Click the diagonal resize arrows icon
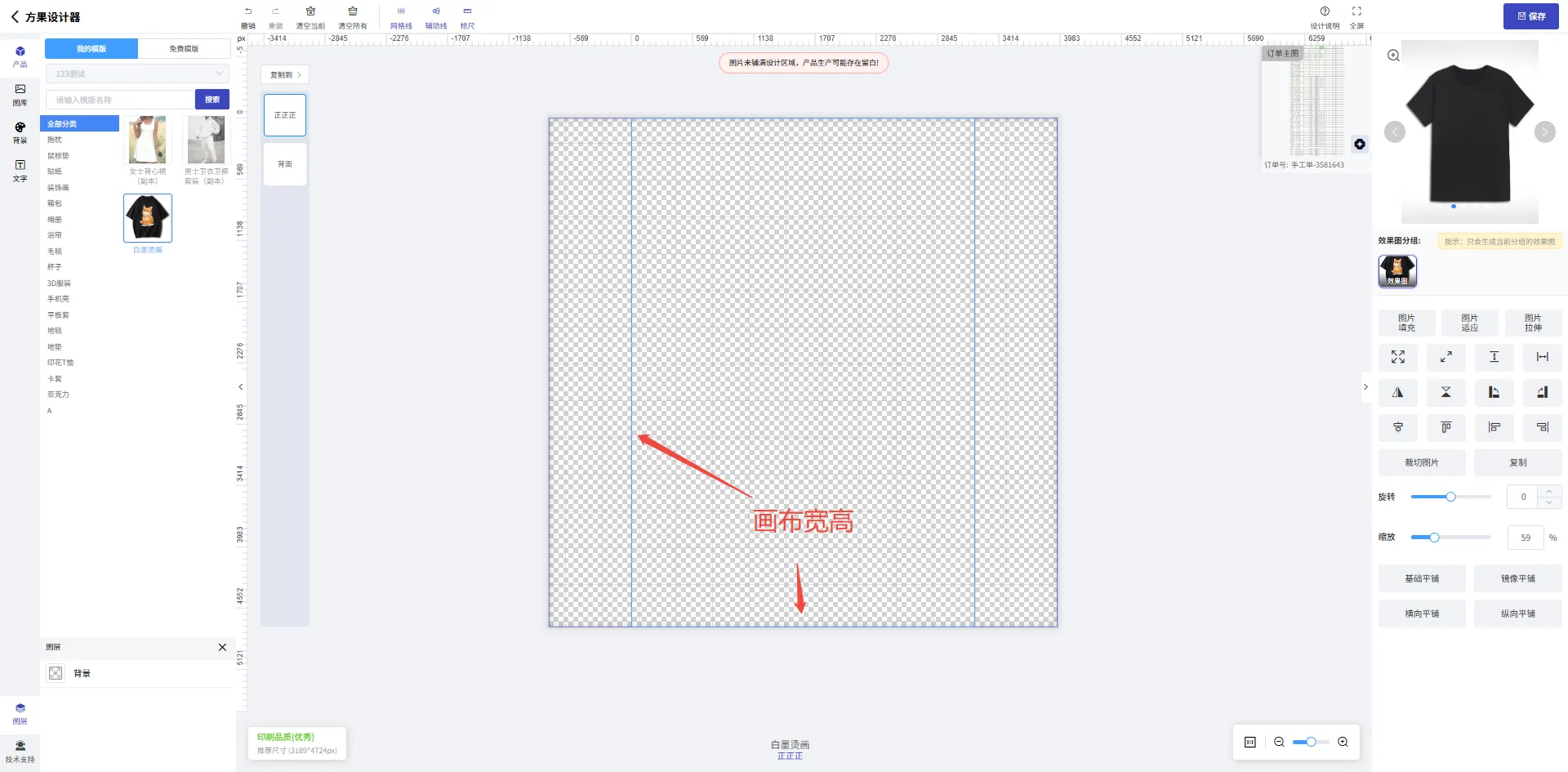This screenshot has width=1568, height=772. (1446, 357)
